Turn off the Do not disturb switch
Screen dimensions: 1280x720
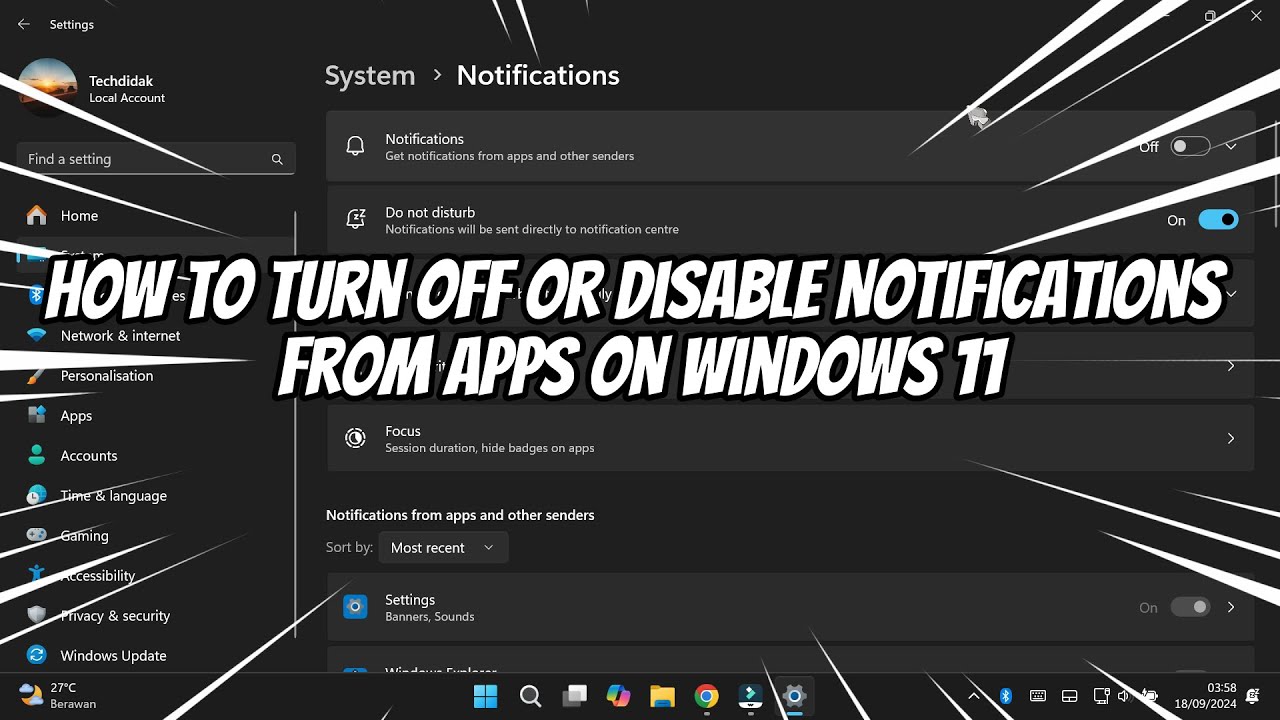pos(1218,220)
